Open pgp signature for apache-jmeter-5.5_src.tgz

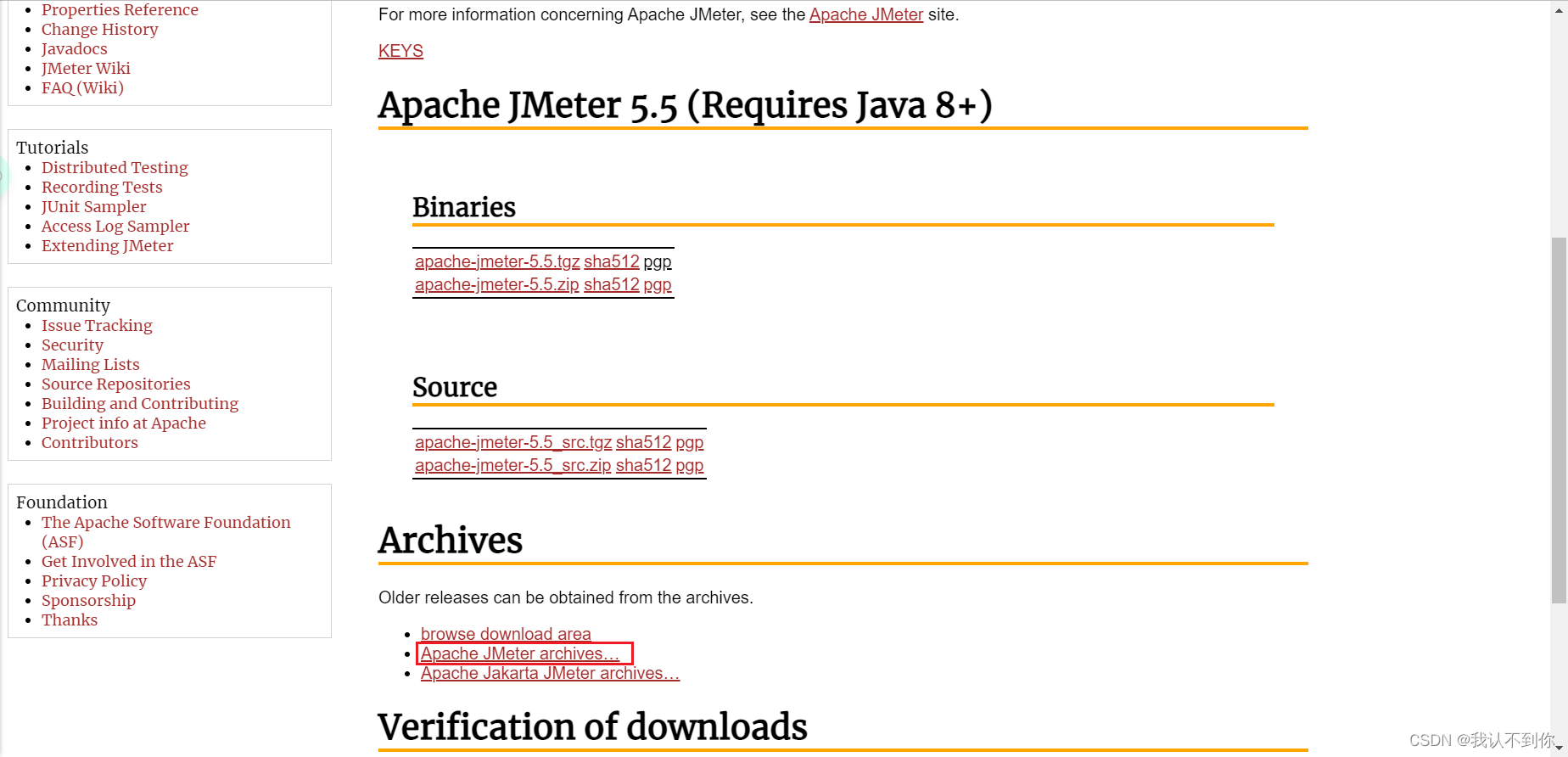click(690, 442)
